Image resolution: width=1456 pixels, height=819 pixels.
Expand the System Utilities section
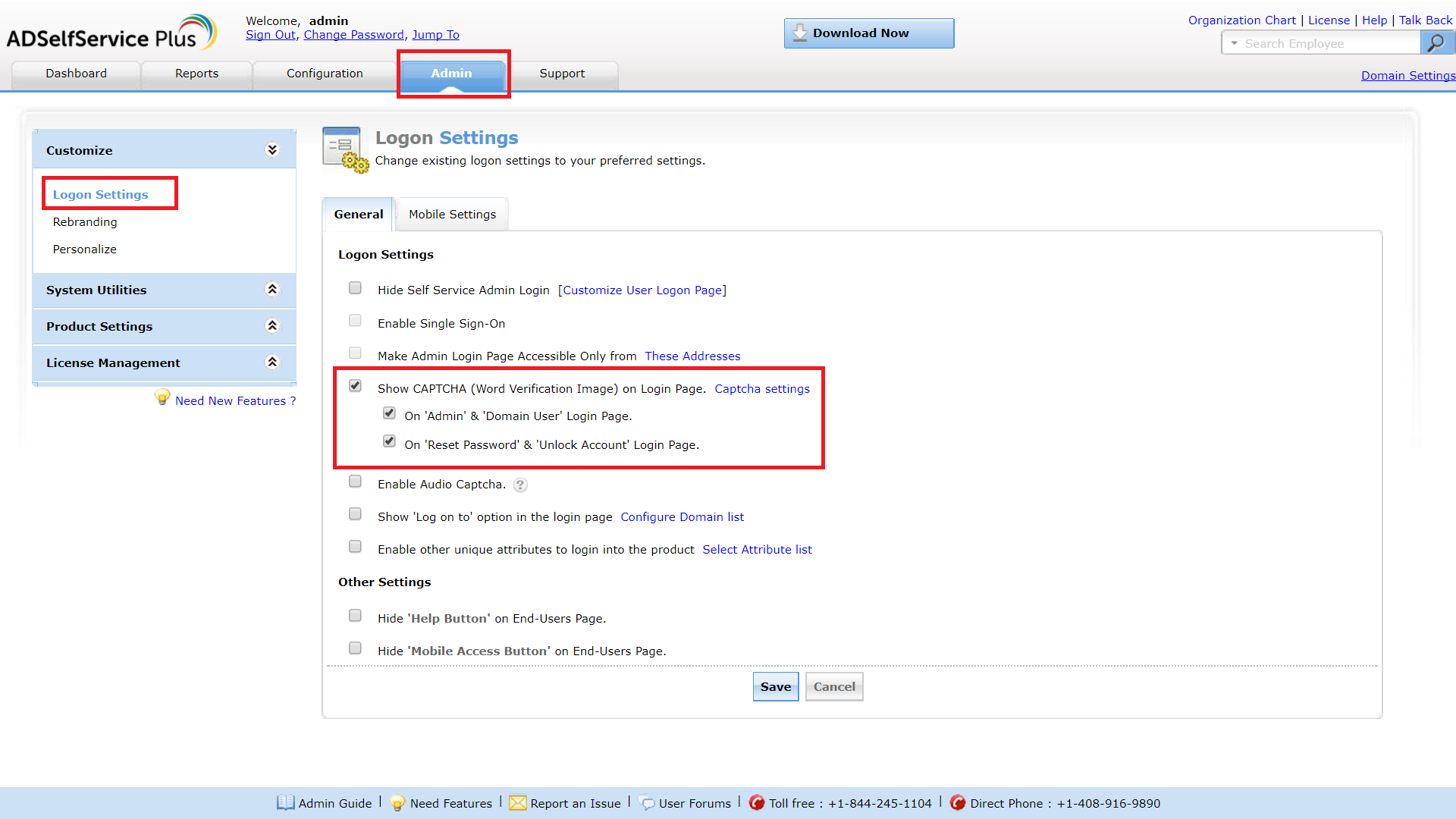271,290
